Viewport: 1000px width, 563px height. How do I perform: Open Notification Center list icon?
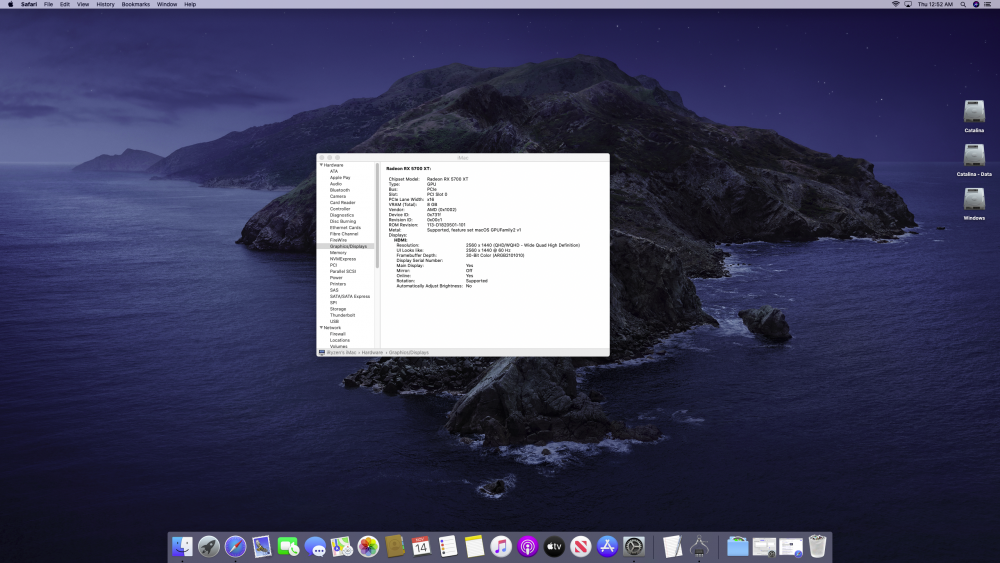coord(988,4)
